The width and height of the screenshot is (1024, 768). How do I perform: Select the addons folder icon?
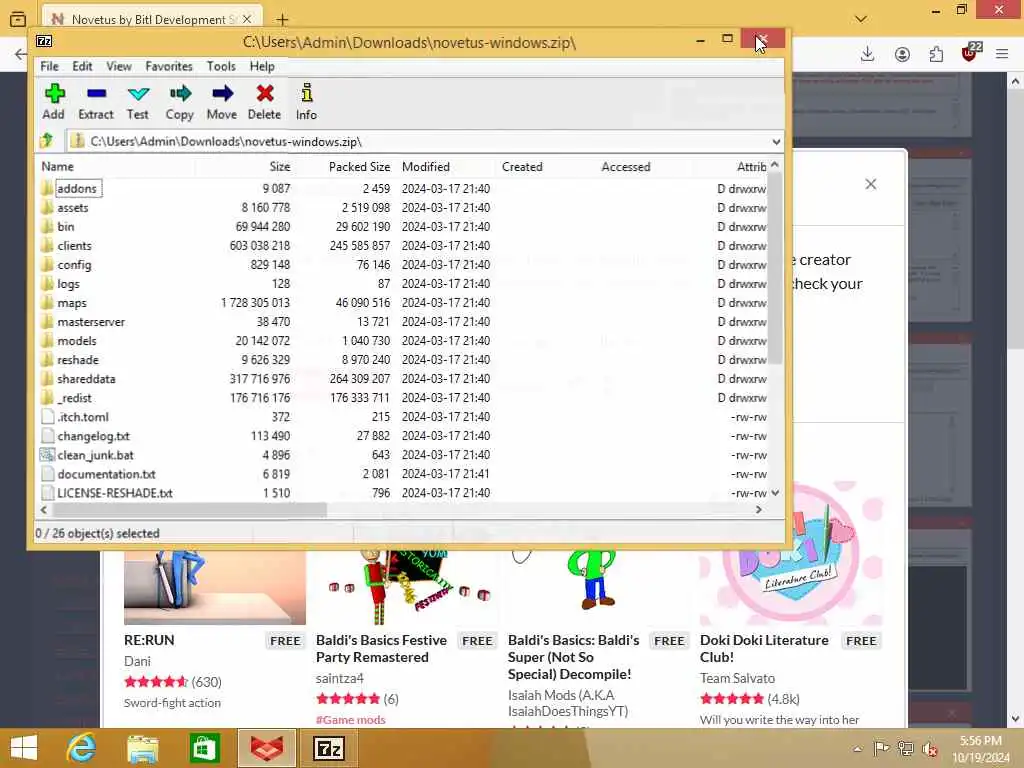[47, 189]
